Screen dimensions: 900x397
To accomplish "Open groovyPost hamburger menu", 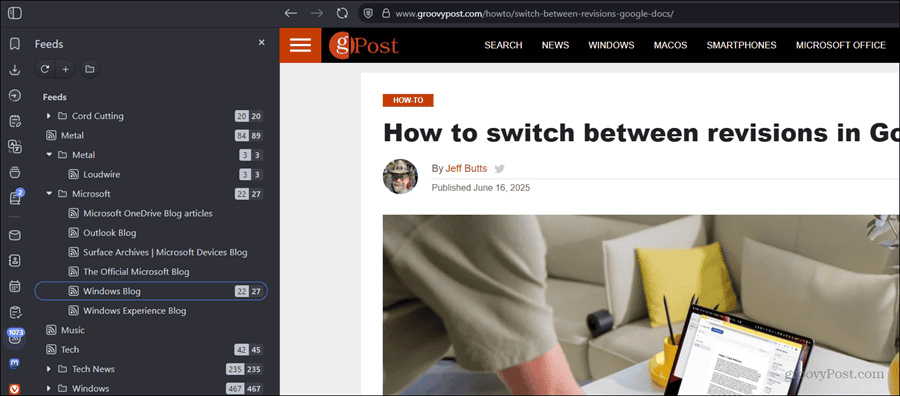I will pos(300,45).
